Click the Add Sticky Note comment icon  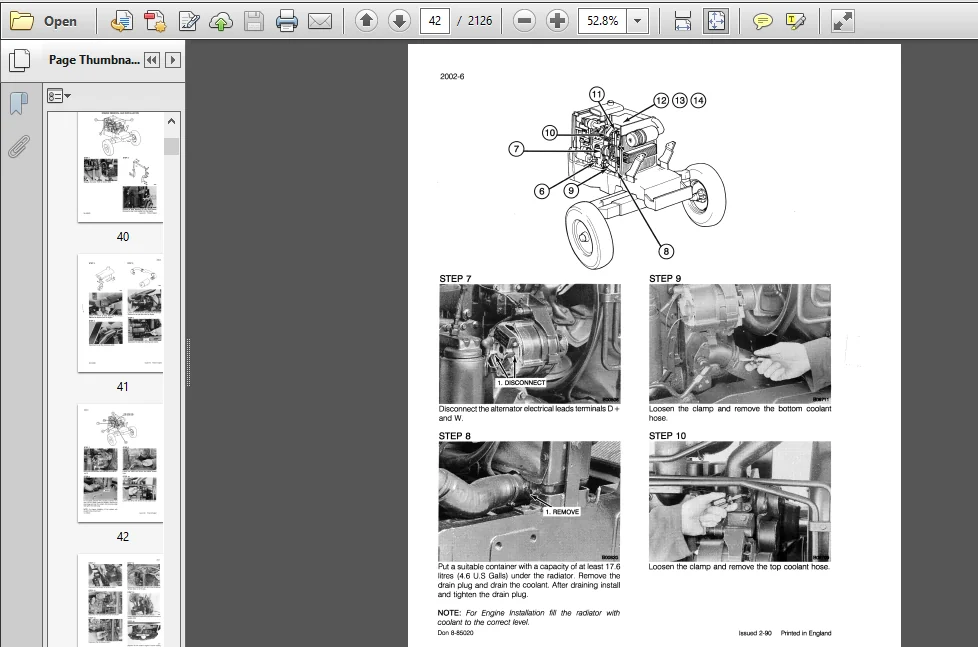(x=762, y=21)
